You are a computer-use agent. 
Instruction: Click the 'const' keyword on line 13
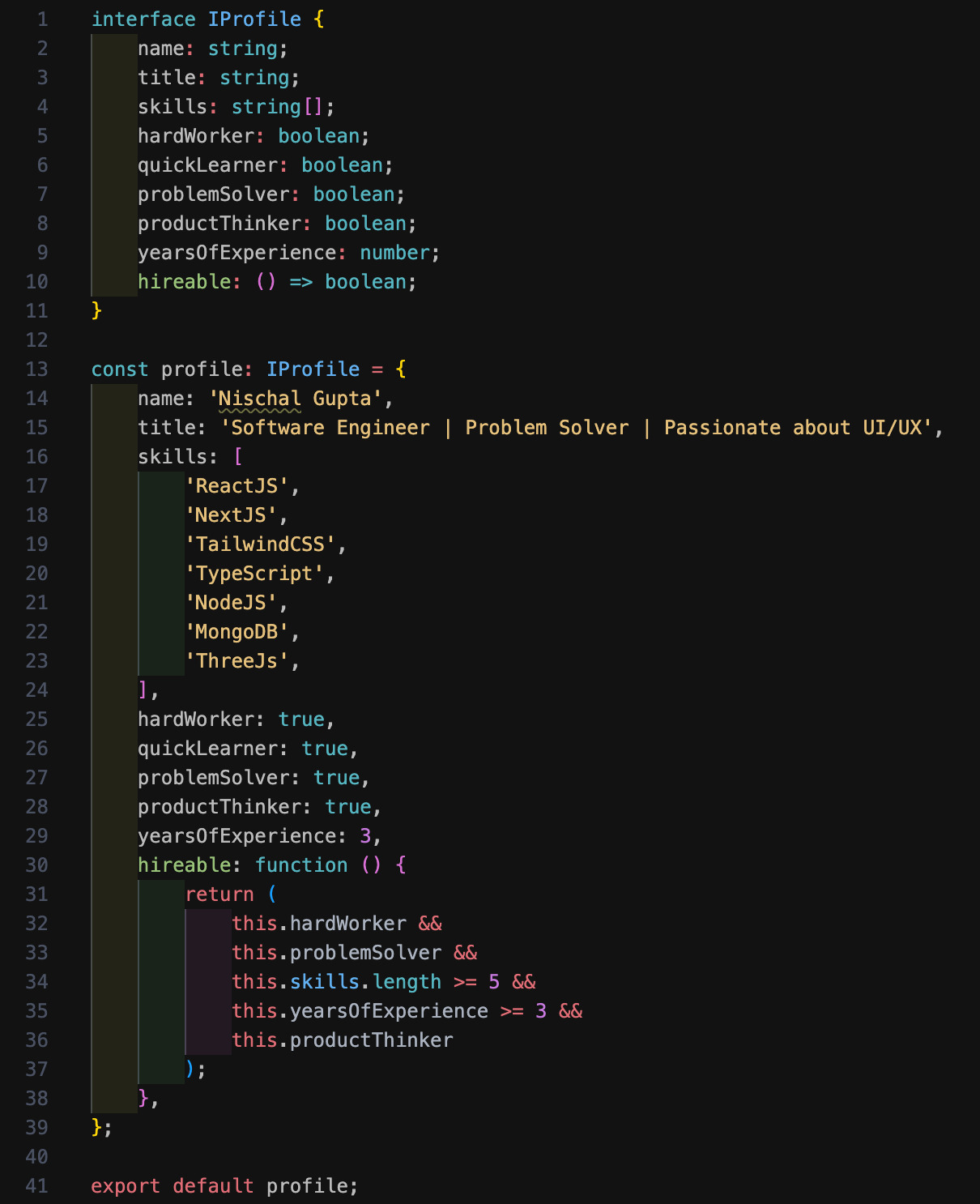120,369
